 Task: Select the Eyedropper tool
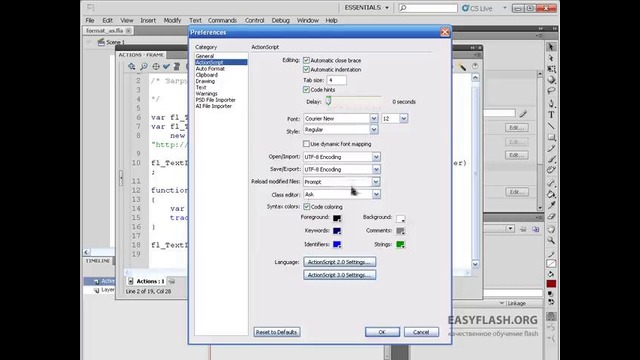(x=551, y=205)
